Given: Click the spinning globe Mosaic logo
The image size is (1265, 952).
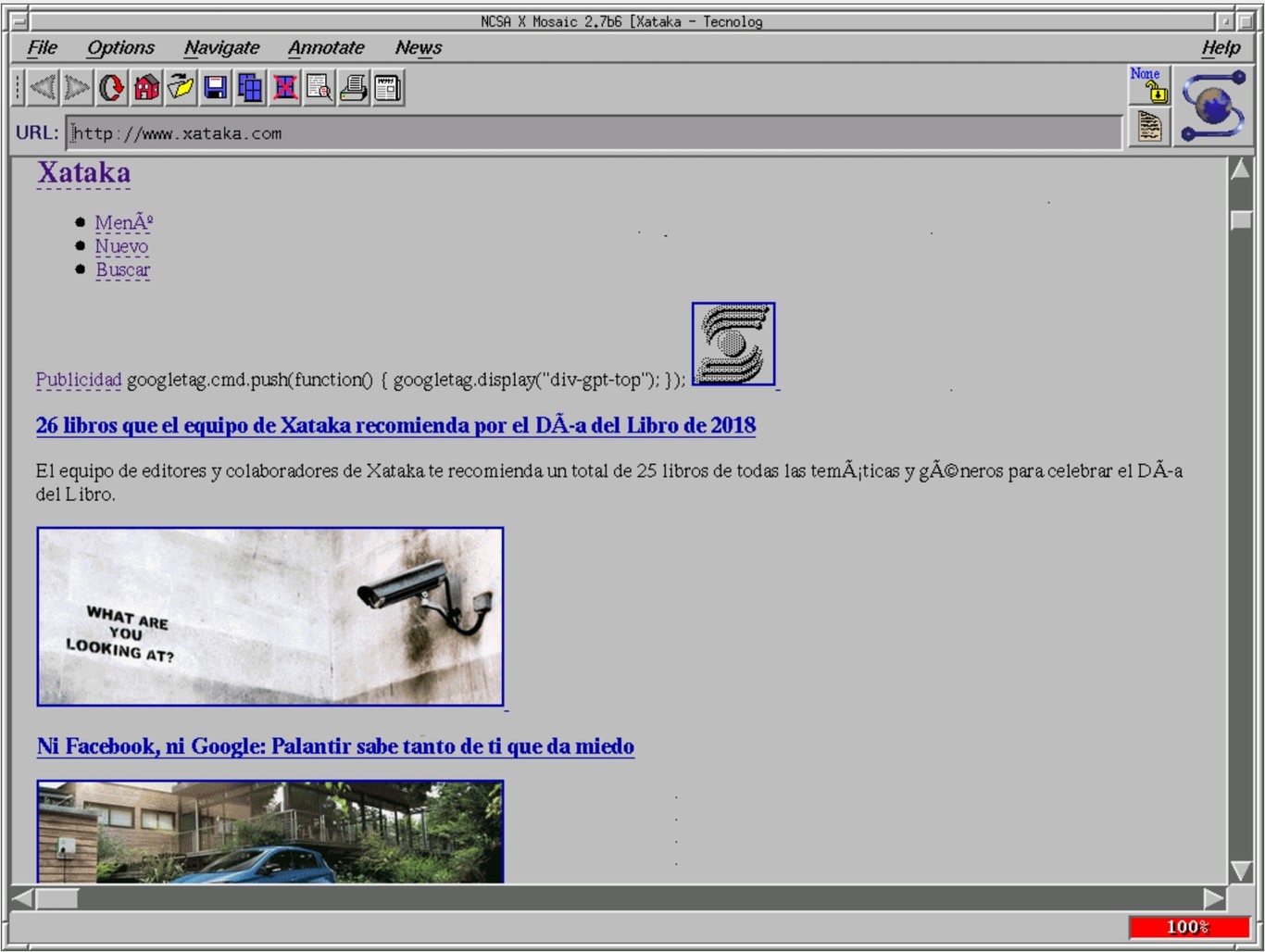Looking at the screenshot, I should 1213,106.
